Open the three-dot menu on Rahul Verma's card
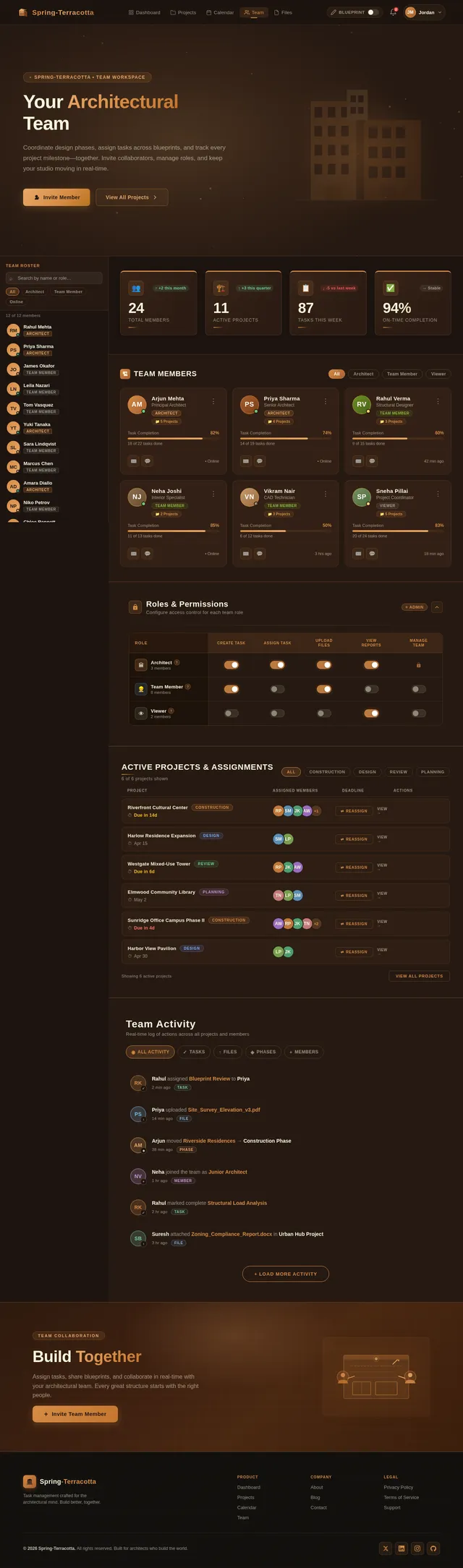The image size is (463, 1568). click(x=438, y=401)
